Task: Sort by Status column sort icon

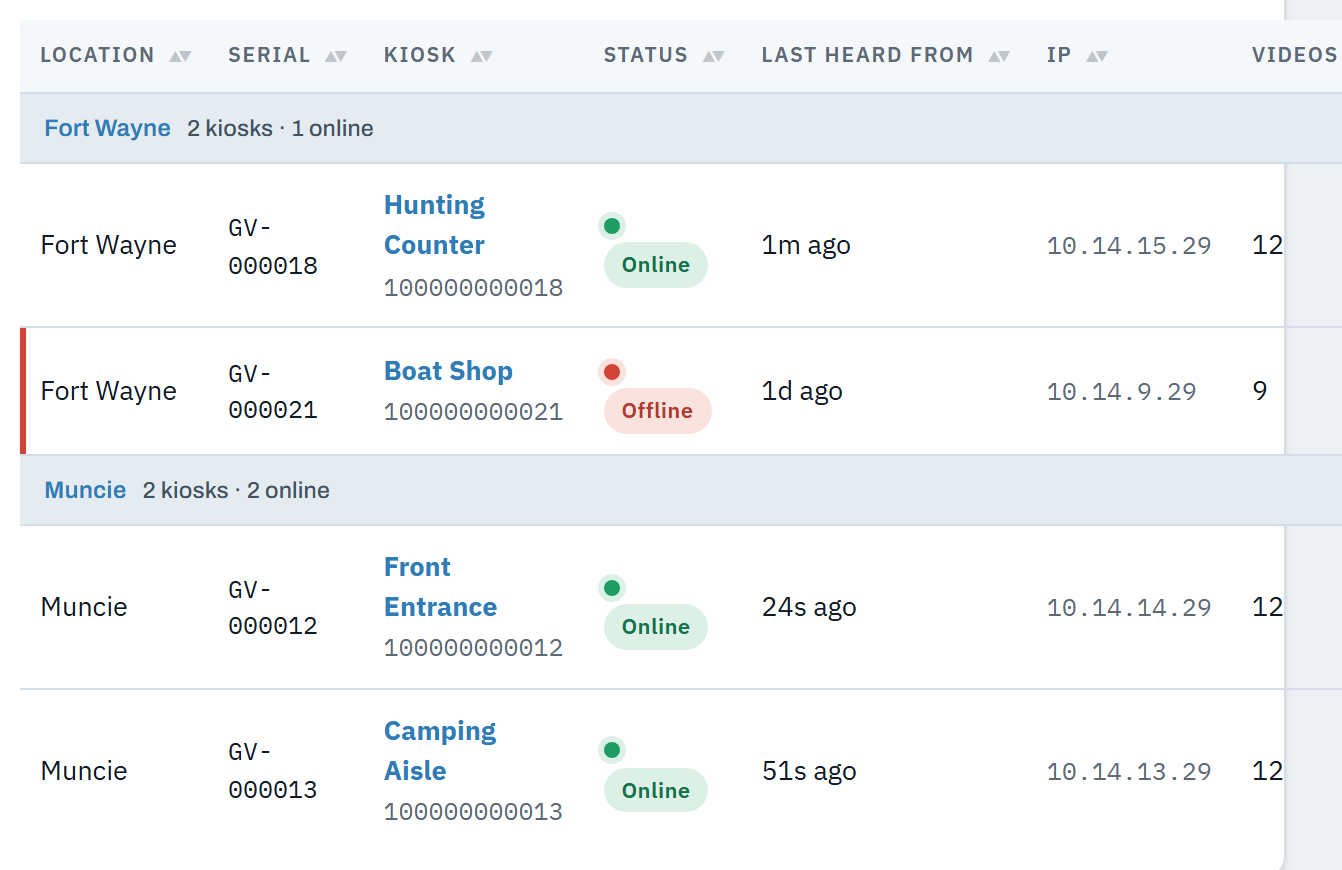Action: pyautogui.click(x=714, y=56)
